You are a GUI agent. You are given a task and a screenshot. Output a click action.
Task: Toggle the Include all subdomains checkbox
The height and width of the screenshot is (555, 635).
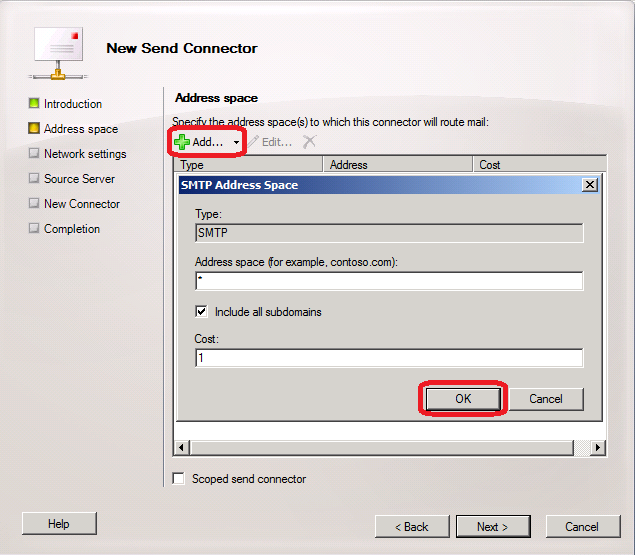pyautogui.click(x=201, y=312)
